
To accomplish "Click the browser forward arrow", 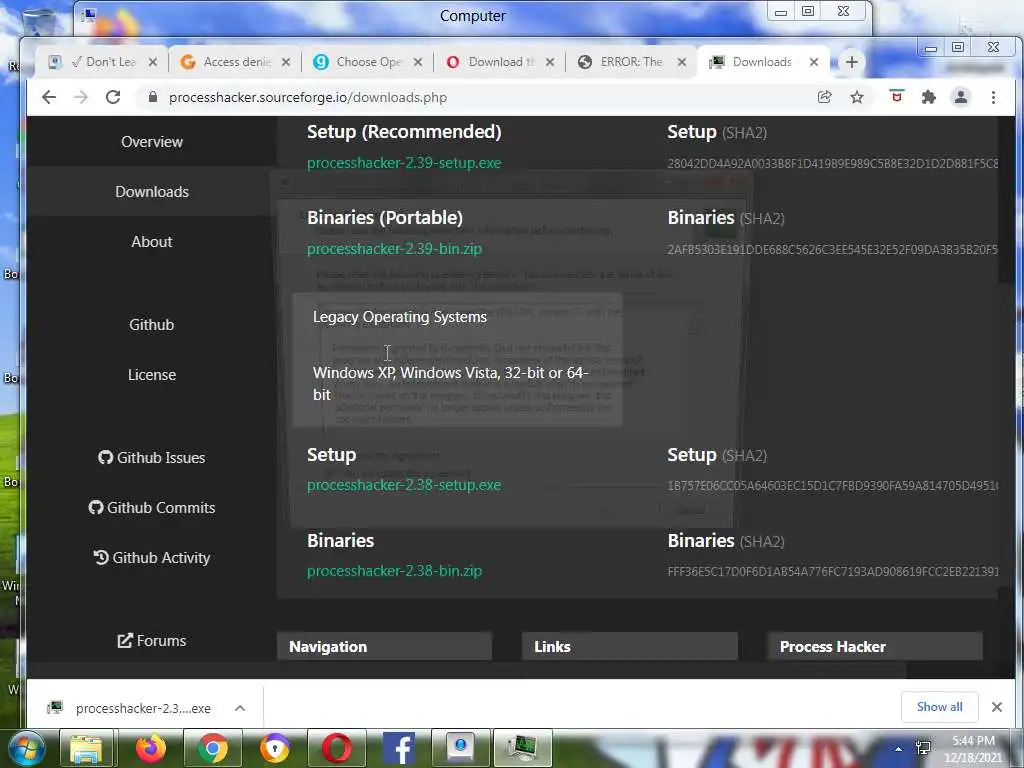I will [x=80, y=97].
